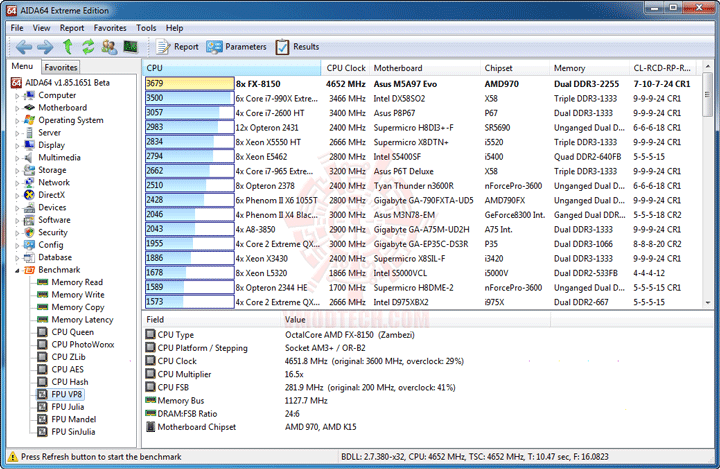Select the Operating System Windows icon
This screenshot has height=469, width=720.
pyautogui.click(x=29, y=120)
